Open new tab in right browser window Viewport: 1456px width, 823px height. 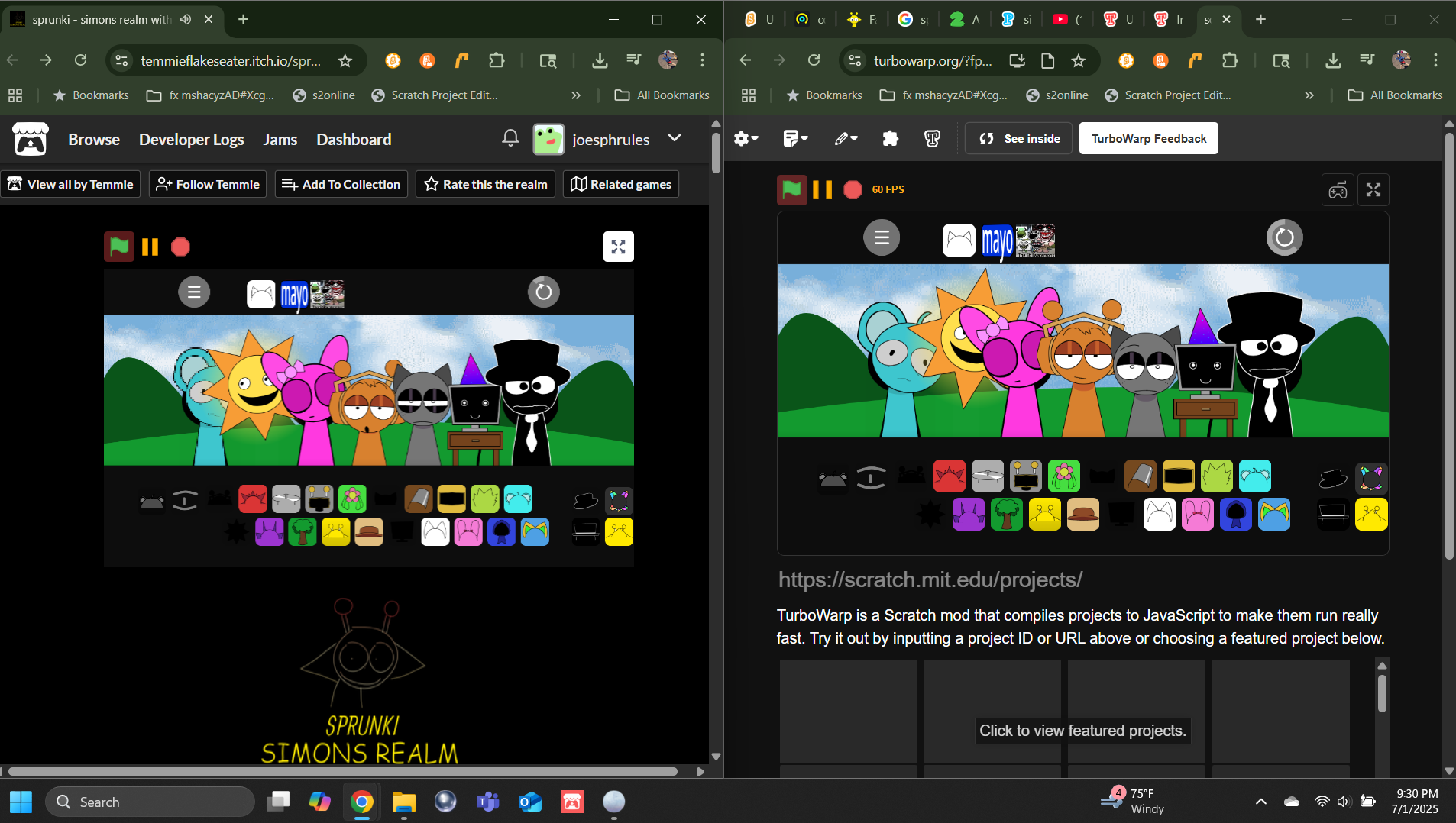tap(1261, 19)
